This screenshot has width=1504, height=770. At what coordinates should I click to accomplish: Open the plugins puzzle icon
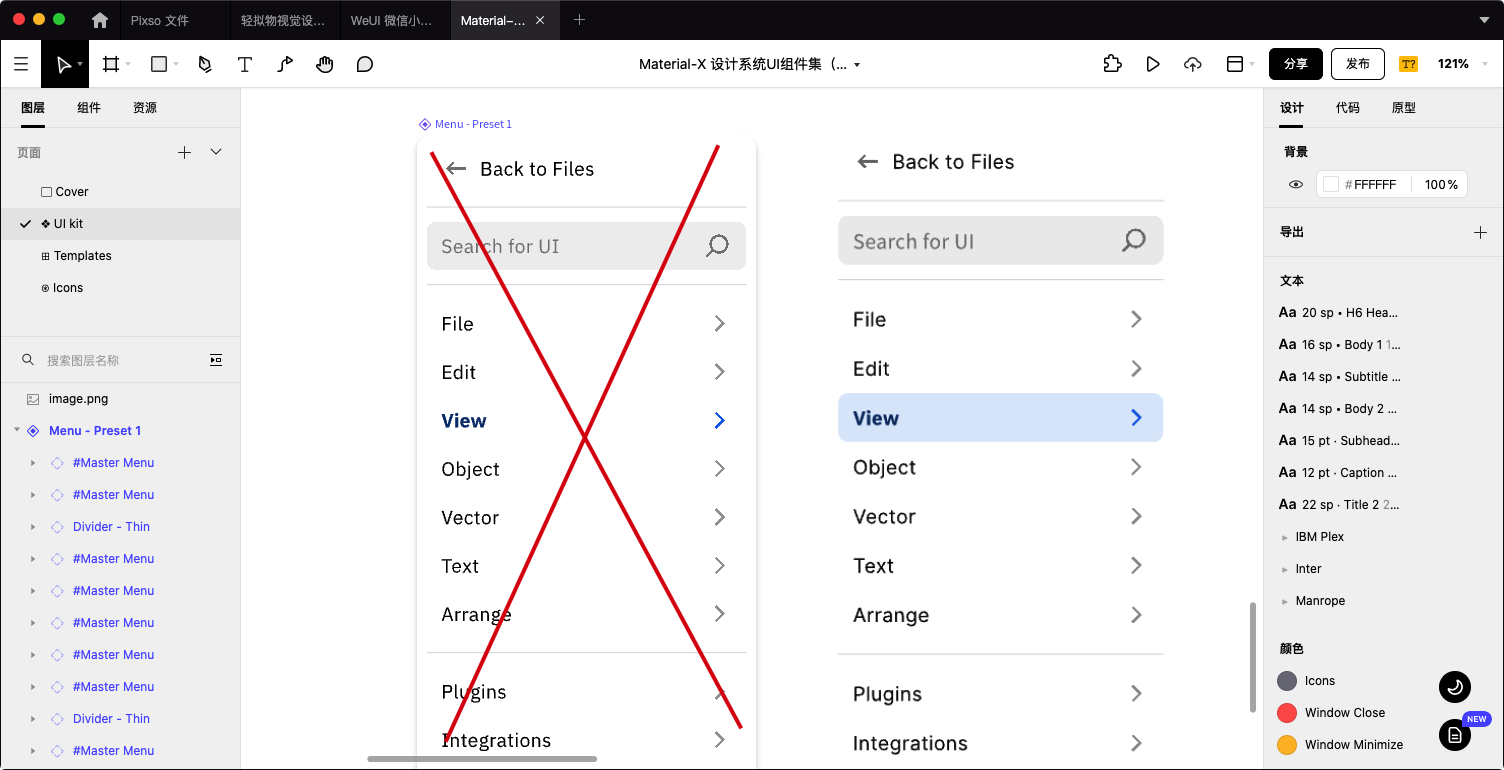click(x=1112, y=64)
